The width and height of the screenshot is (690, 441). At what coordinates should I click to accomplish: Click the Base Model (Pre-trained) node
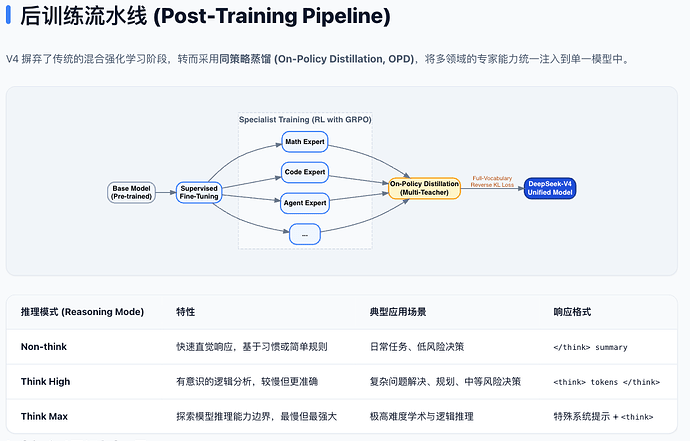point(132,192)
